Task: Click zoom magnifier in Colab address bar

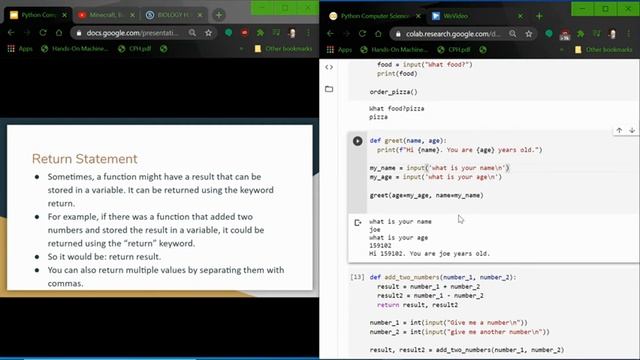Action: tap(513, 34)
